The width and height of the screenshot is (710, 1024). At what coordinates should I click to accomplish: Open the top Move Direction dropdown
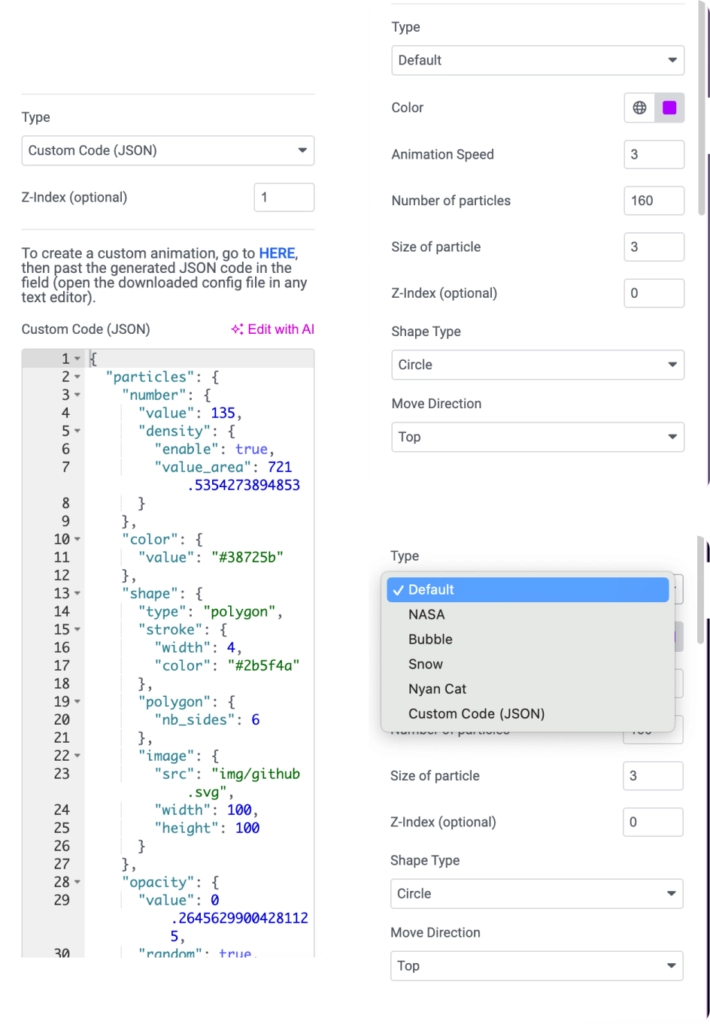click(x=538, y=437)
